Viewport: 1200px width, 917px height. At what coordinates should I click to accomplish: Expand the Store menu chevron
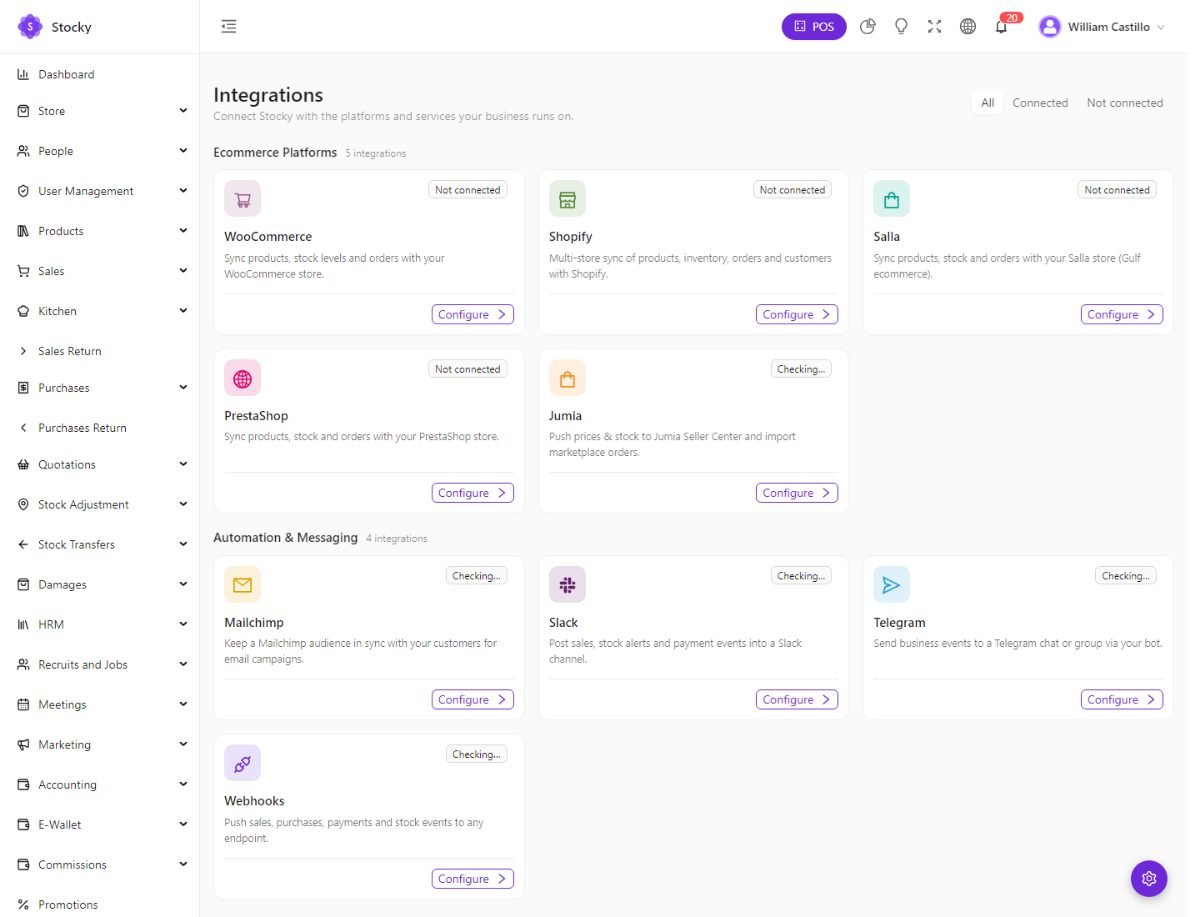pyautogui.click(x=183, y=111)
